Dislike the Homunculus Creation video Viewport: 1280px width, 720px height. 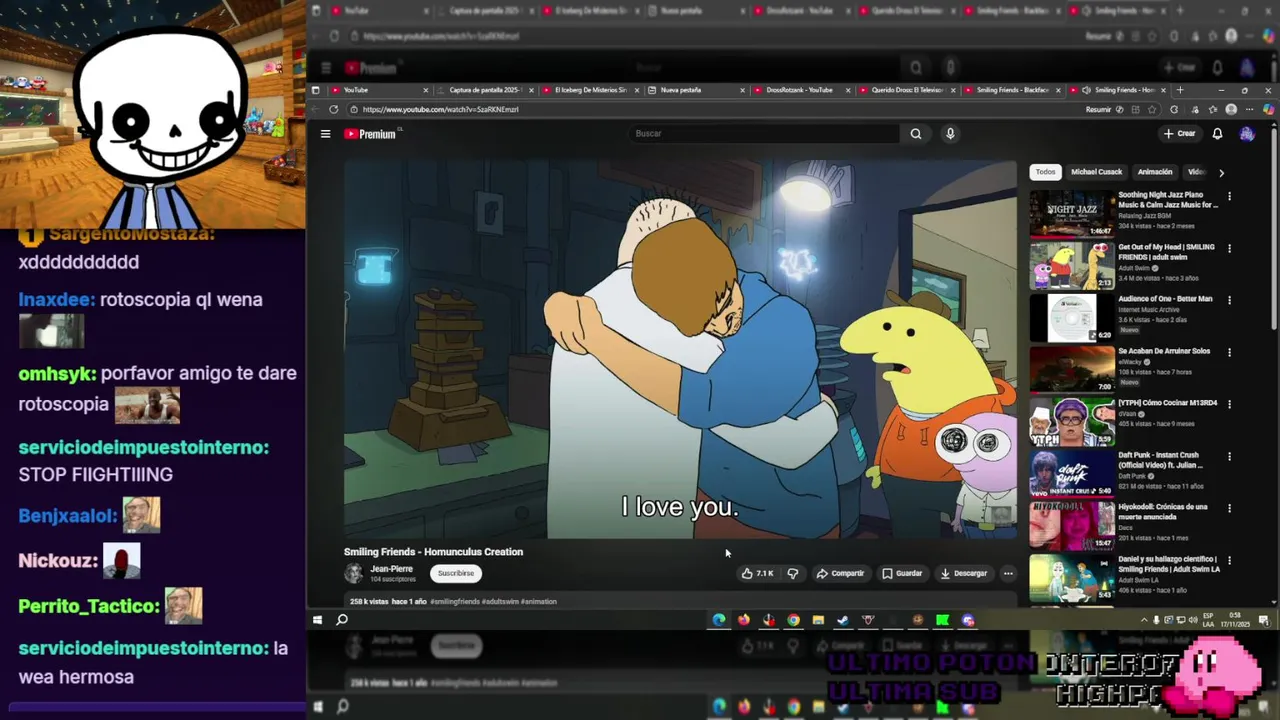tap(792, 573)
